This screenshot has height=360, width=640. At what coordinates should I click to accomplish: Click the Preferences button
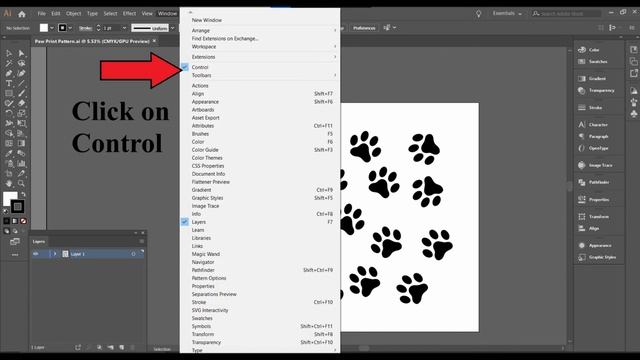click(364, 28)
